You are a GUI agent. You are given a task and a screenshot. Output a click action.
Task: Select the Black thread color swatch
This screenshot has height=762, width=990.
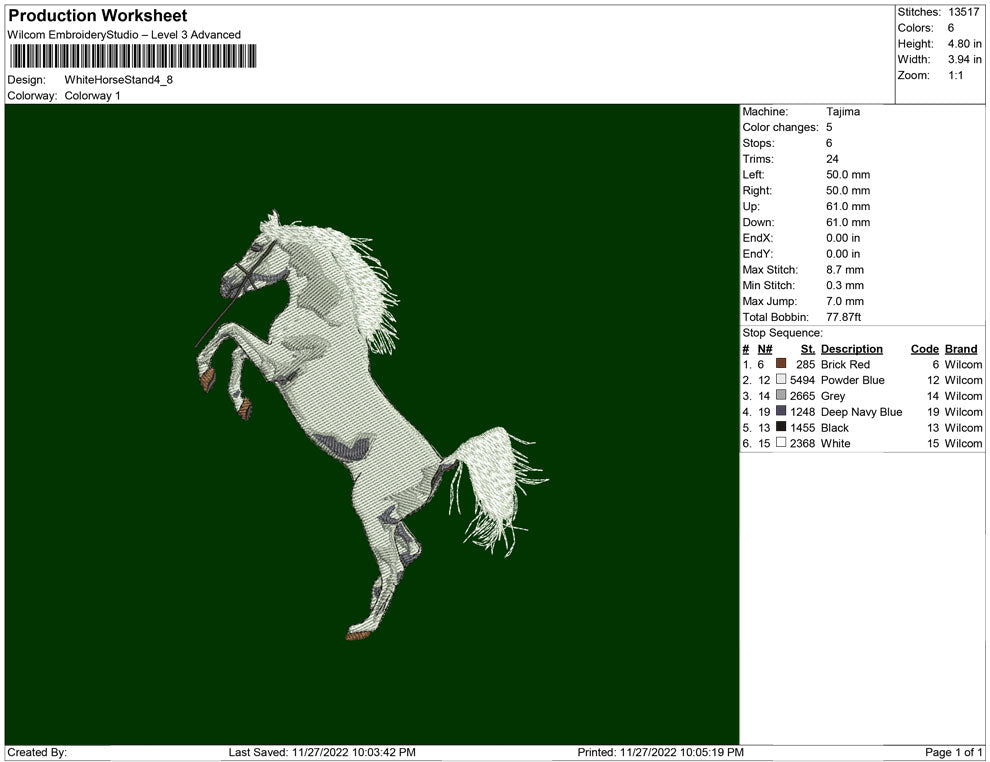coord(781,428)
